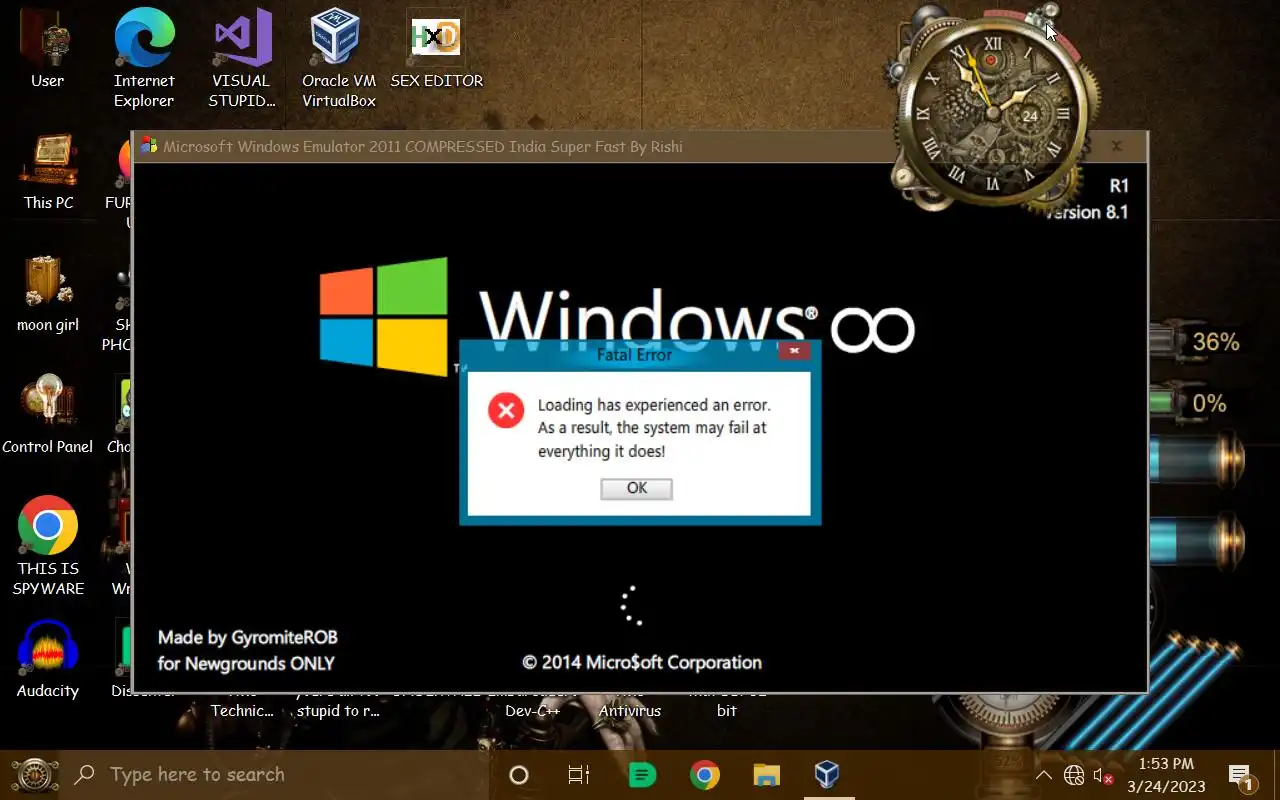Close the Windows Emulator window
Image resolution: width=1280 pixels, height=800 pixels.
click(1117, 147)
